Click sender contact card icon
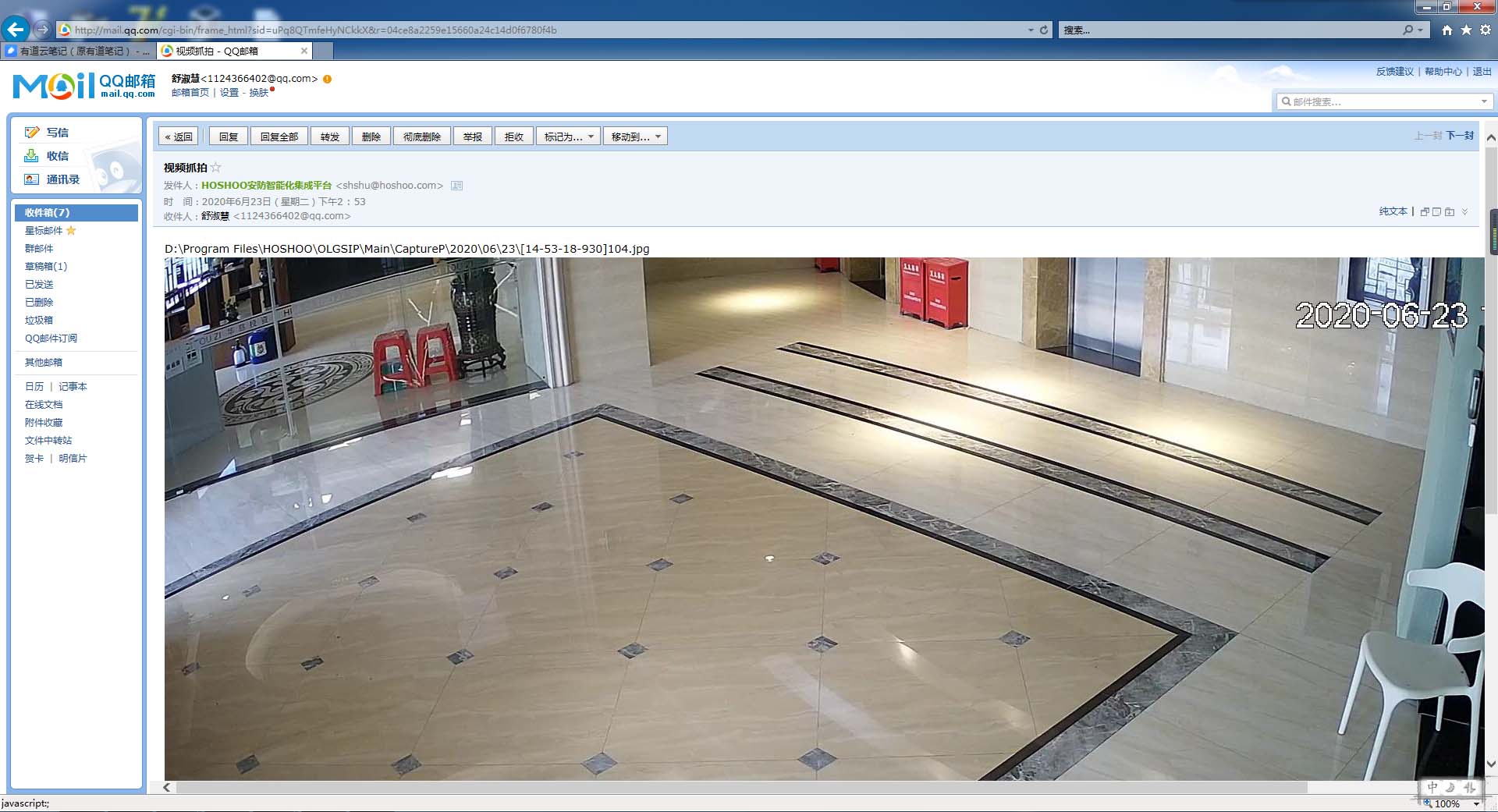 (x=457, y=186)
